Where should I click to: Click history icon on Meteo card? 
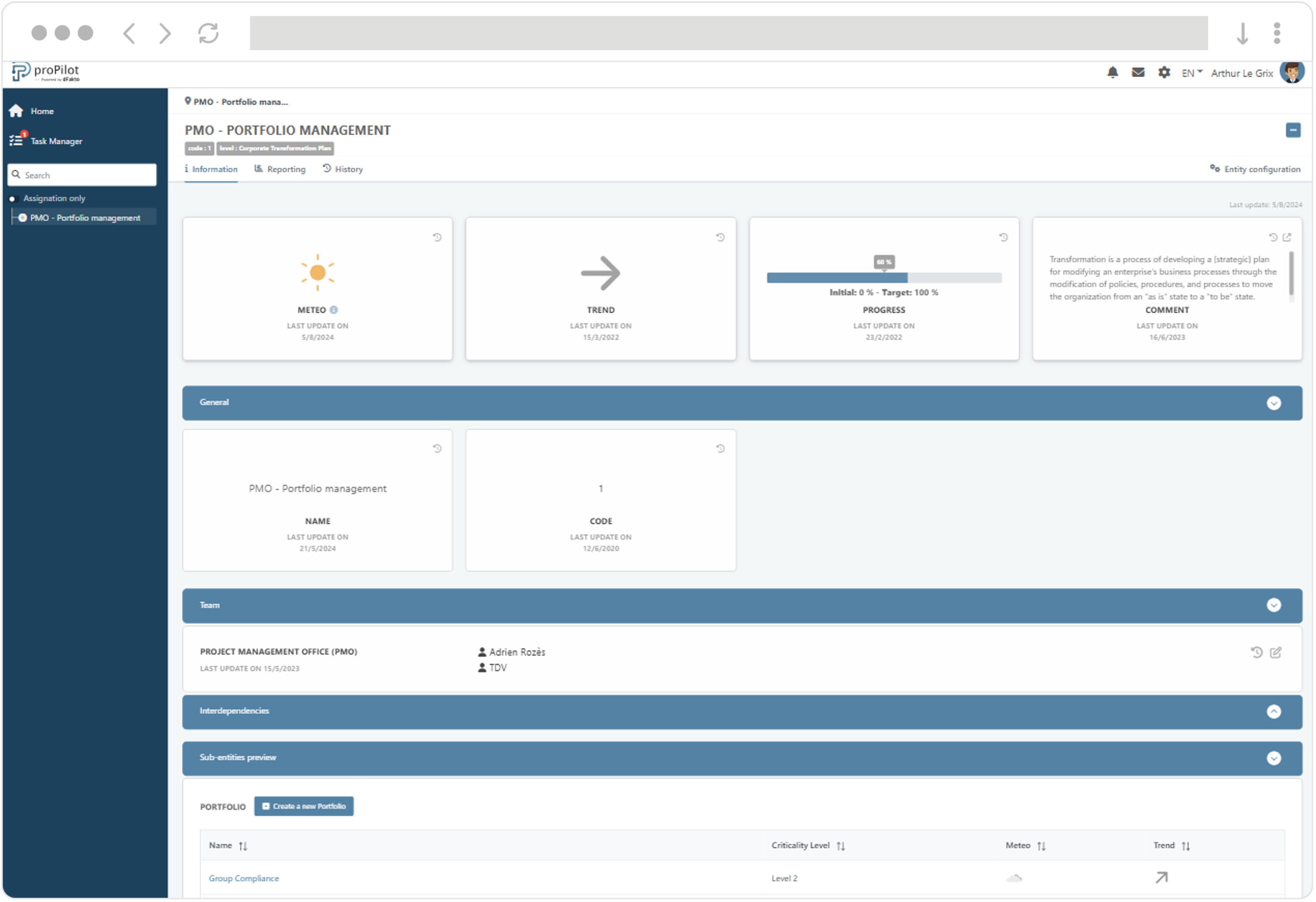click(437, 237)
